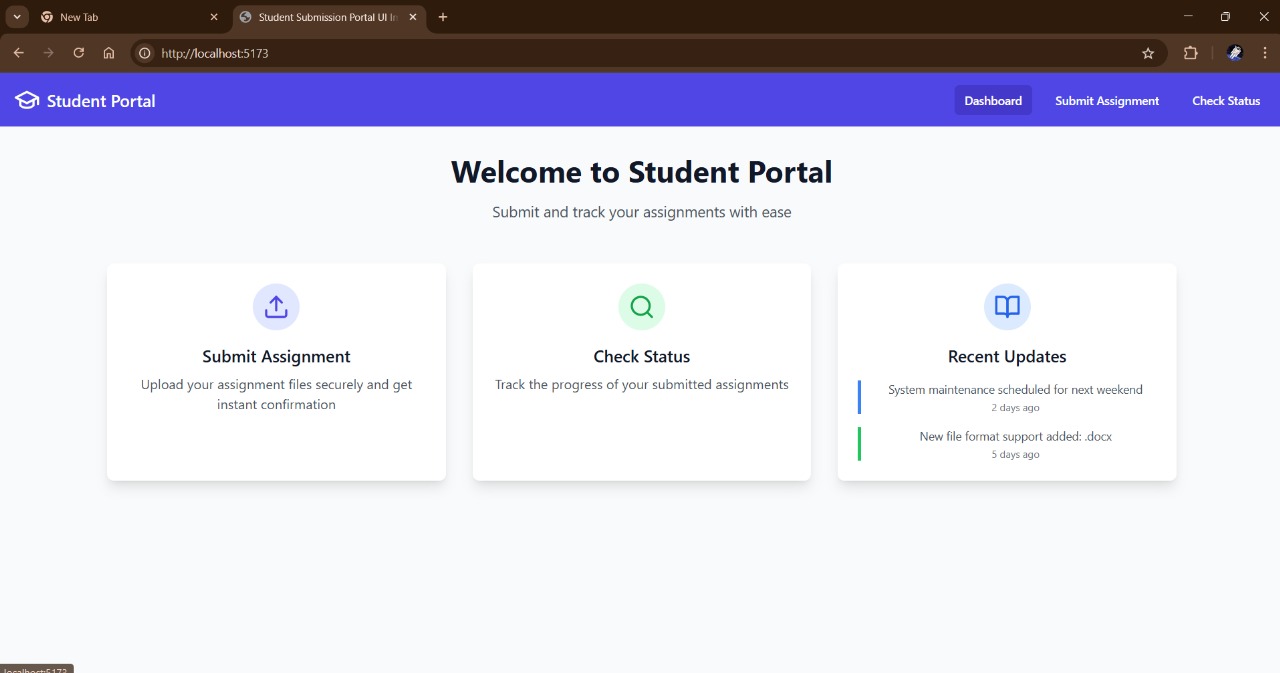Open the tab search chevron dropdown
Viewport: 1280px width, 673px height.
coord(16,16)
